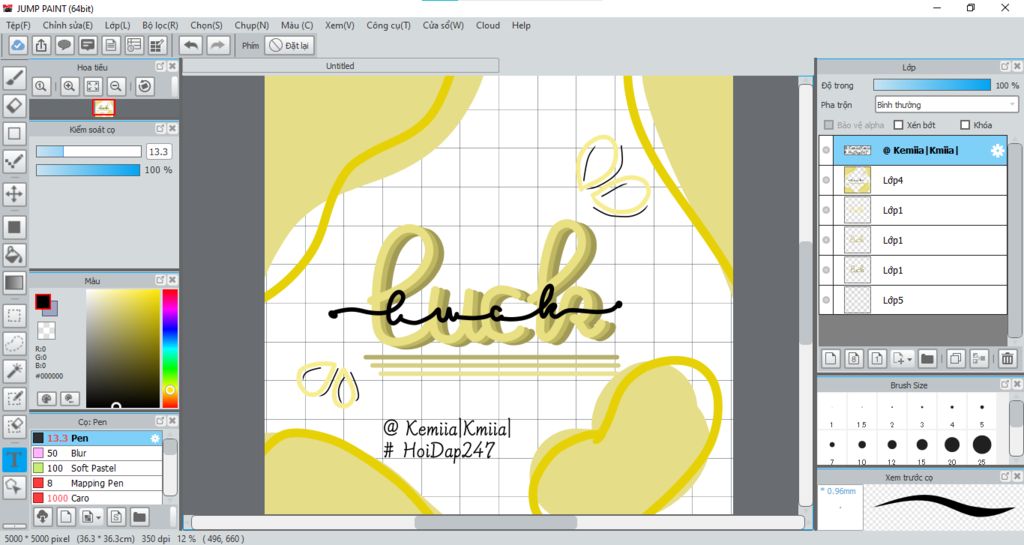Select the Fill rectangle tool
The width and height of the screenshot is (1024, 545).
point(14,227)
